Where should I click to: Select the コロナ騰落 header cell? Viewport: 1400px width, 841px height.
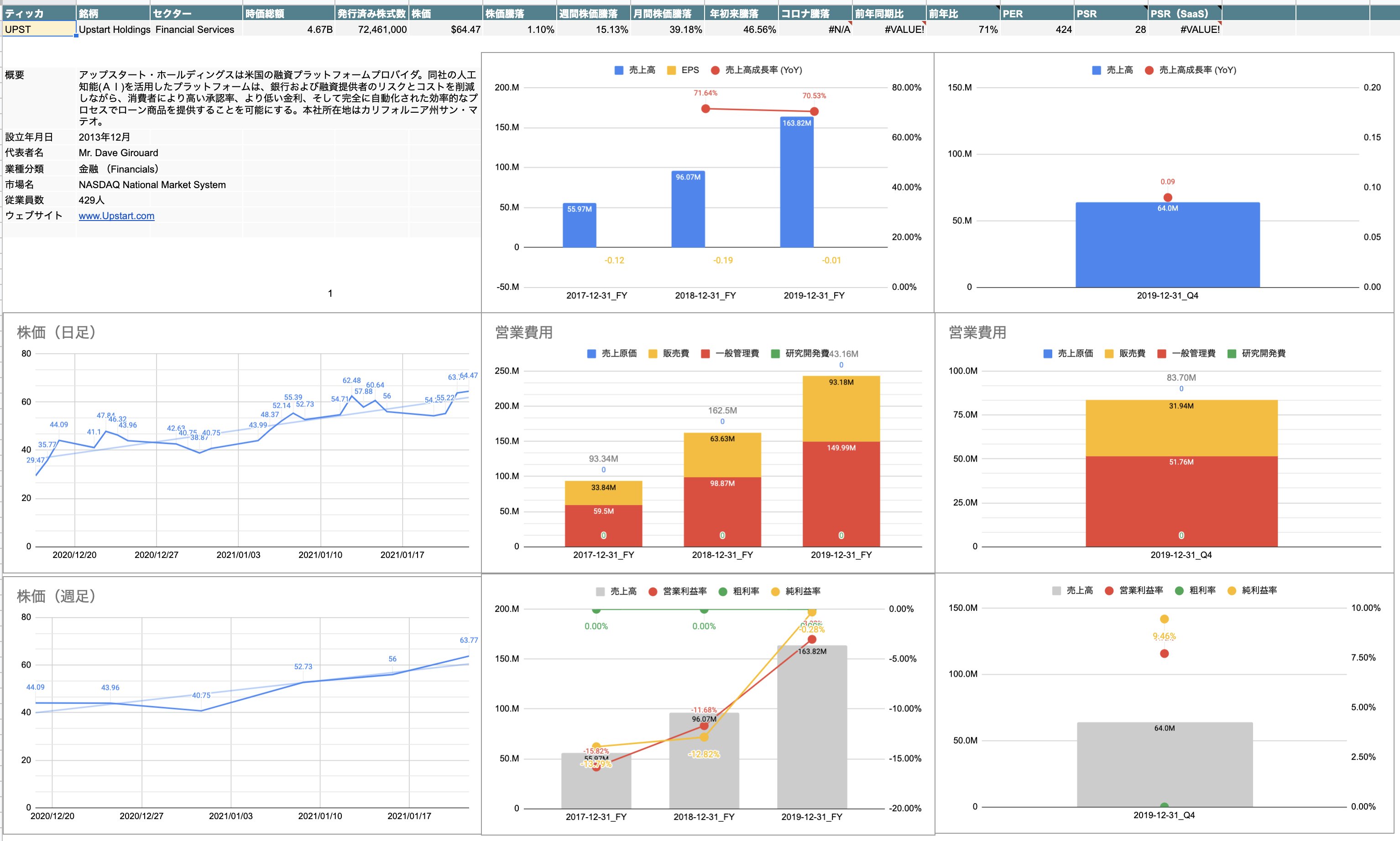pyautogui.click(x=815, y=14)
